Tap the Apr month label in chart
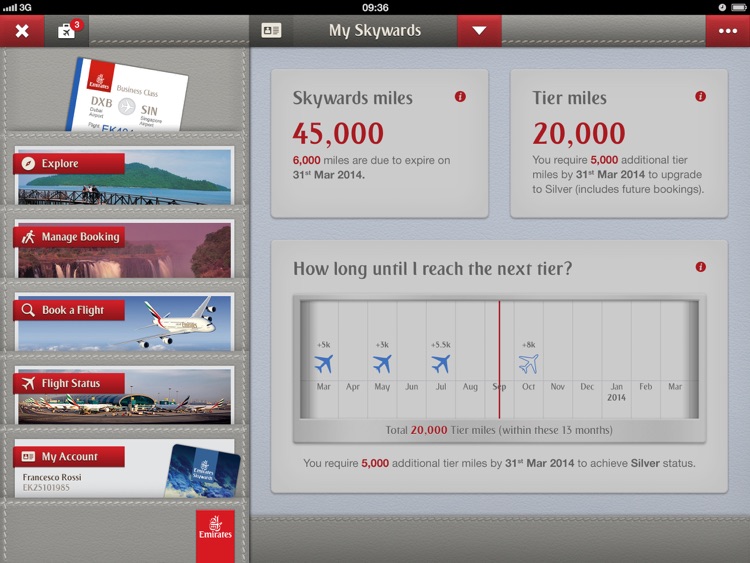The height and width of the screenshot is (563, 750). point(353,386)
